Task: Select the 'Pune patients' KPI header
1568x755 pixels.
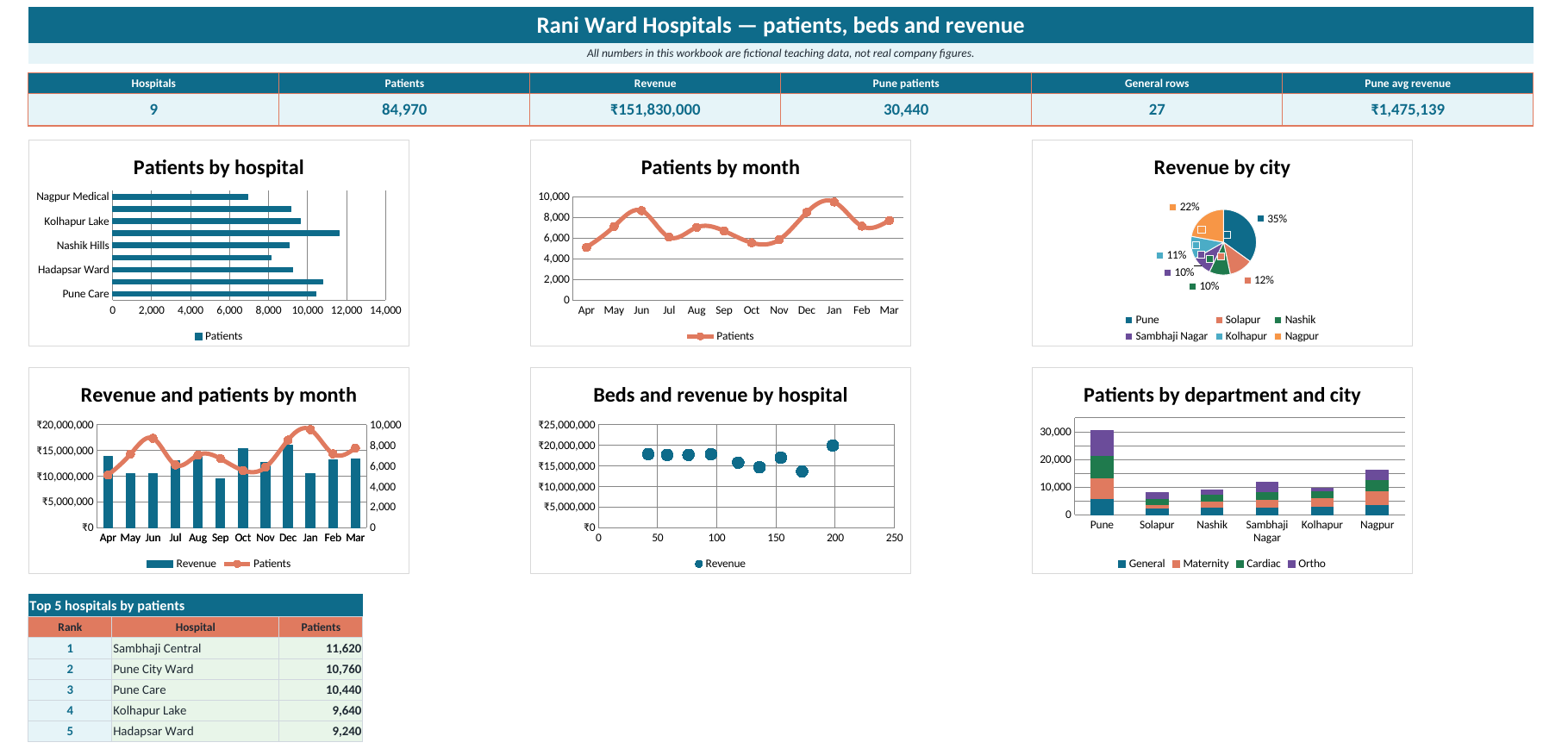Action: (x=906, y=84)
